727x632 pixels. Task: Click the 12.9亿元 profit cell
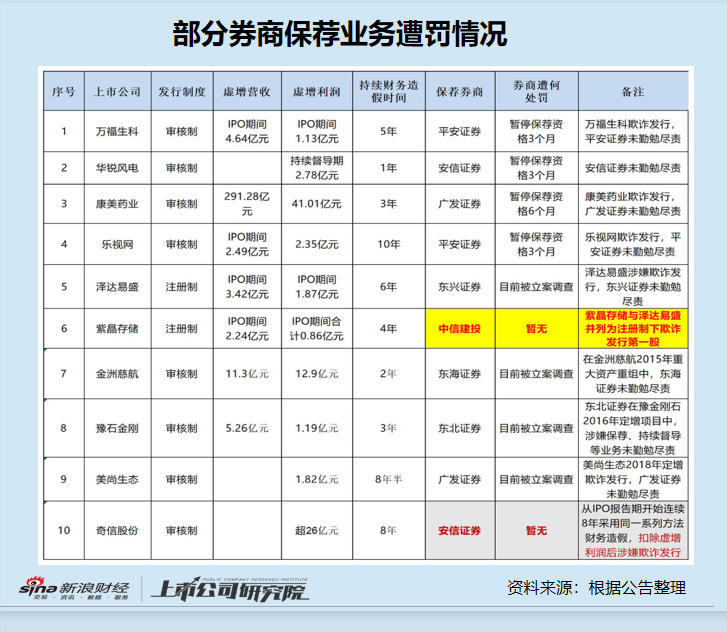(317, 373)
